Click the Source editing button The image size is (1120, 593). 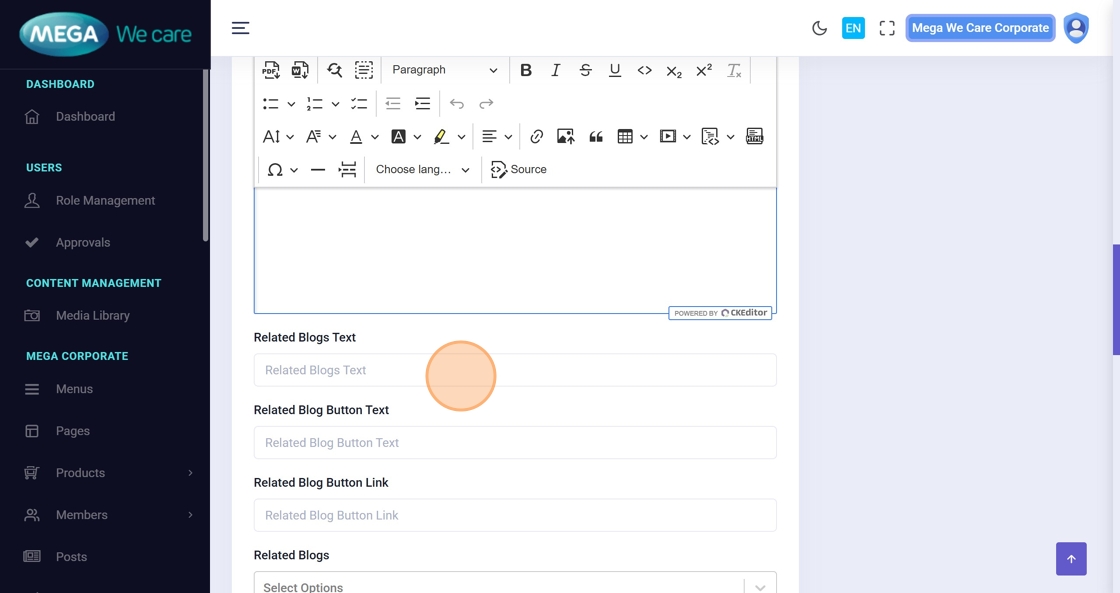tap(519, 170)
